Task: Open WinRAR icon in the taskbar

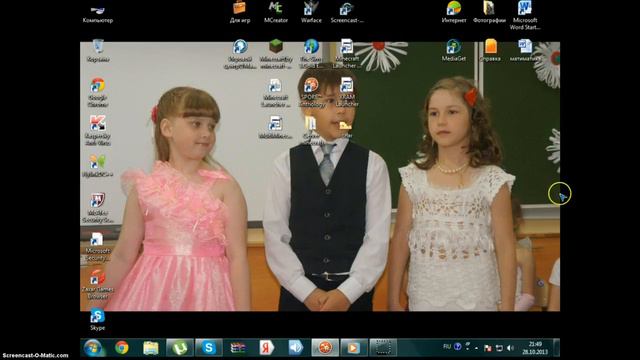Action: pyautogui.click(x=238, y=348)
